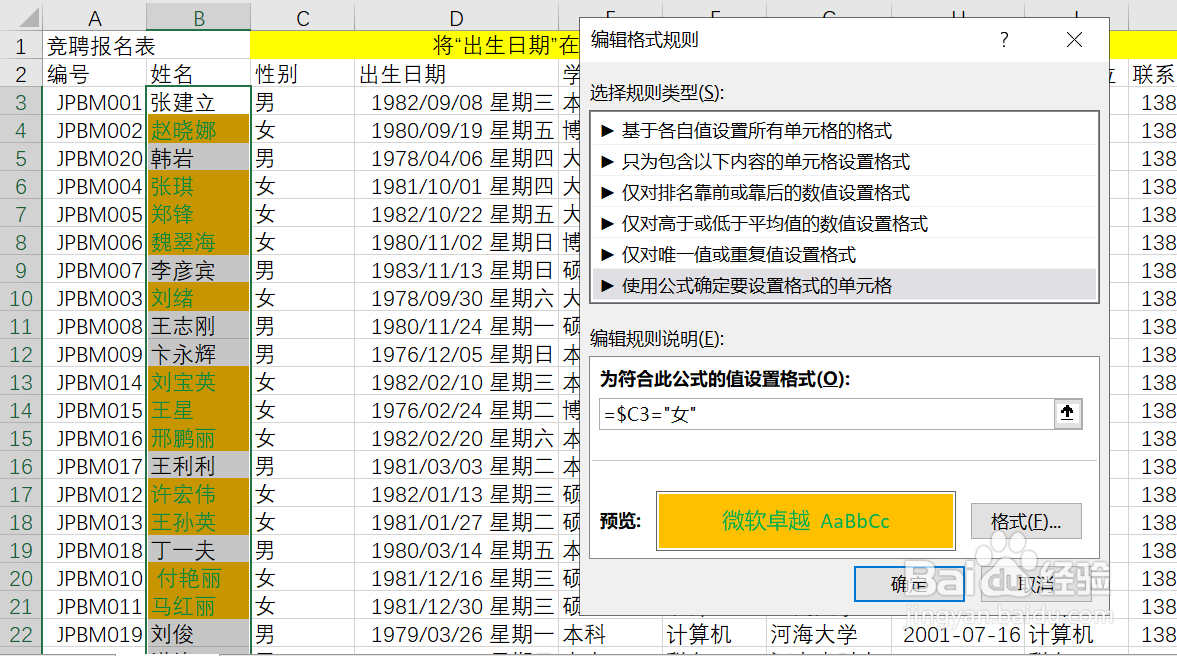Image resolution: width=1177 pixels, height=656 pixels.
Task: Click the collapse-dialog icon beside the formula box
Action: click(1068, 413)
